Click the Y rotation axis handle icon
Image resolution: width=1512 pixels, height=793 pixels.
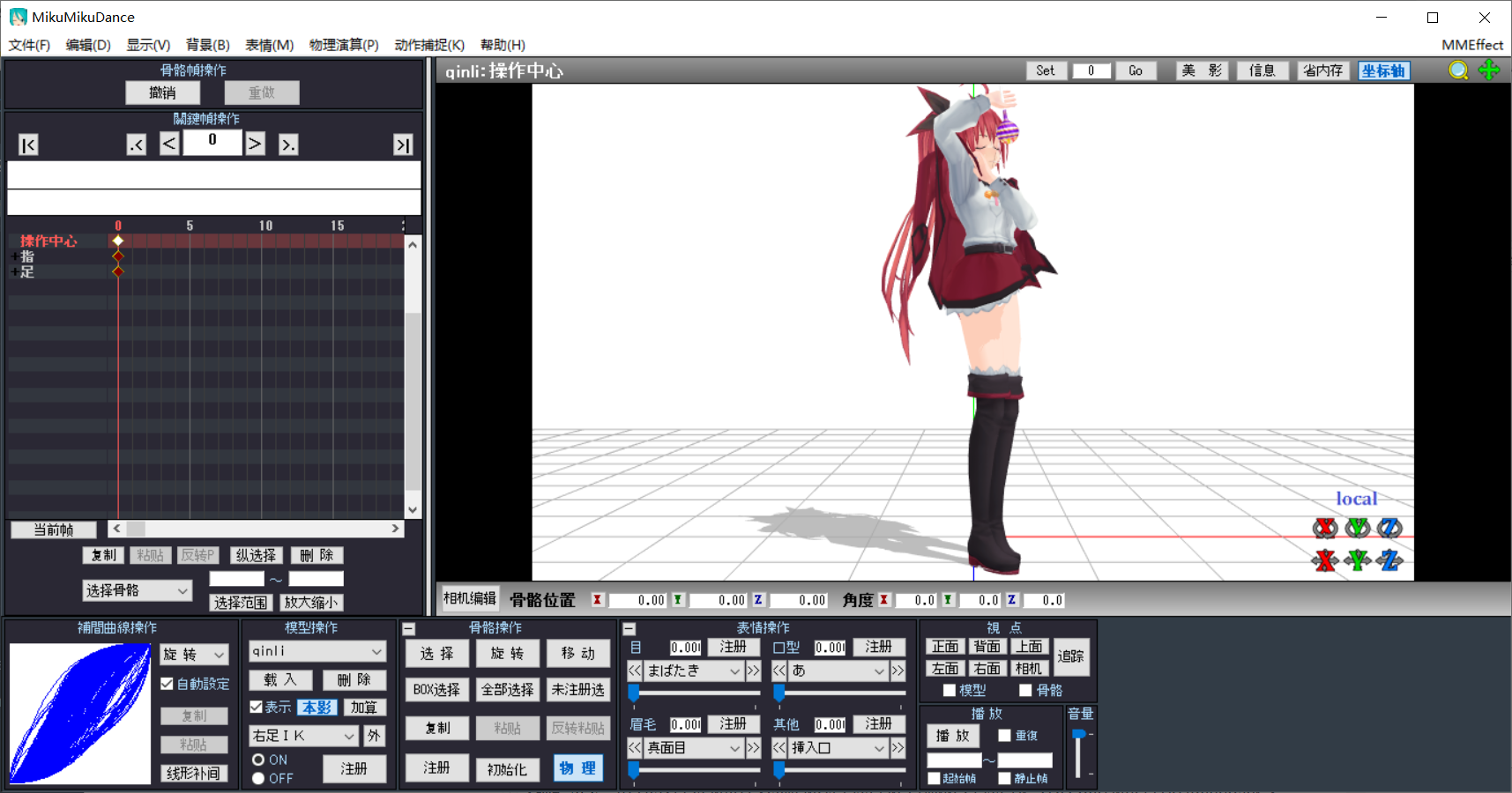(x=1358, y=528)
